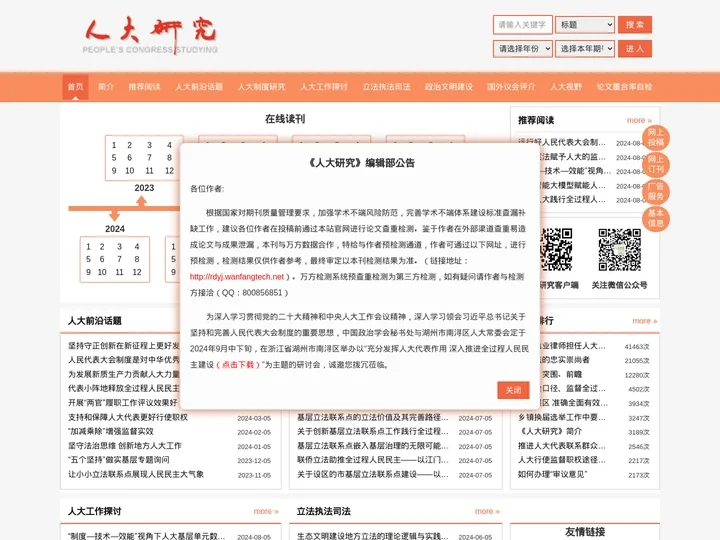Open the 人大制度研究 navigation item
720x540 pixels.
coord(261,87)
